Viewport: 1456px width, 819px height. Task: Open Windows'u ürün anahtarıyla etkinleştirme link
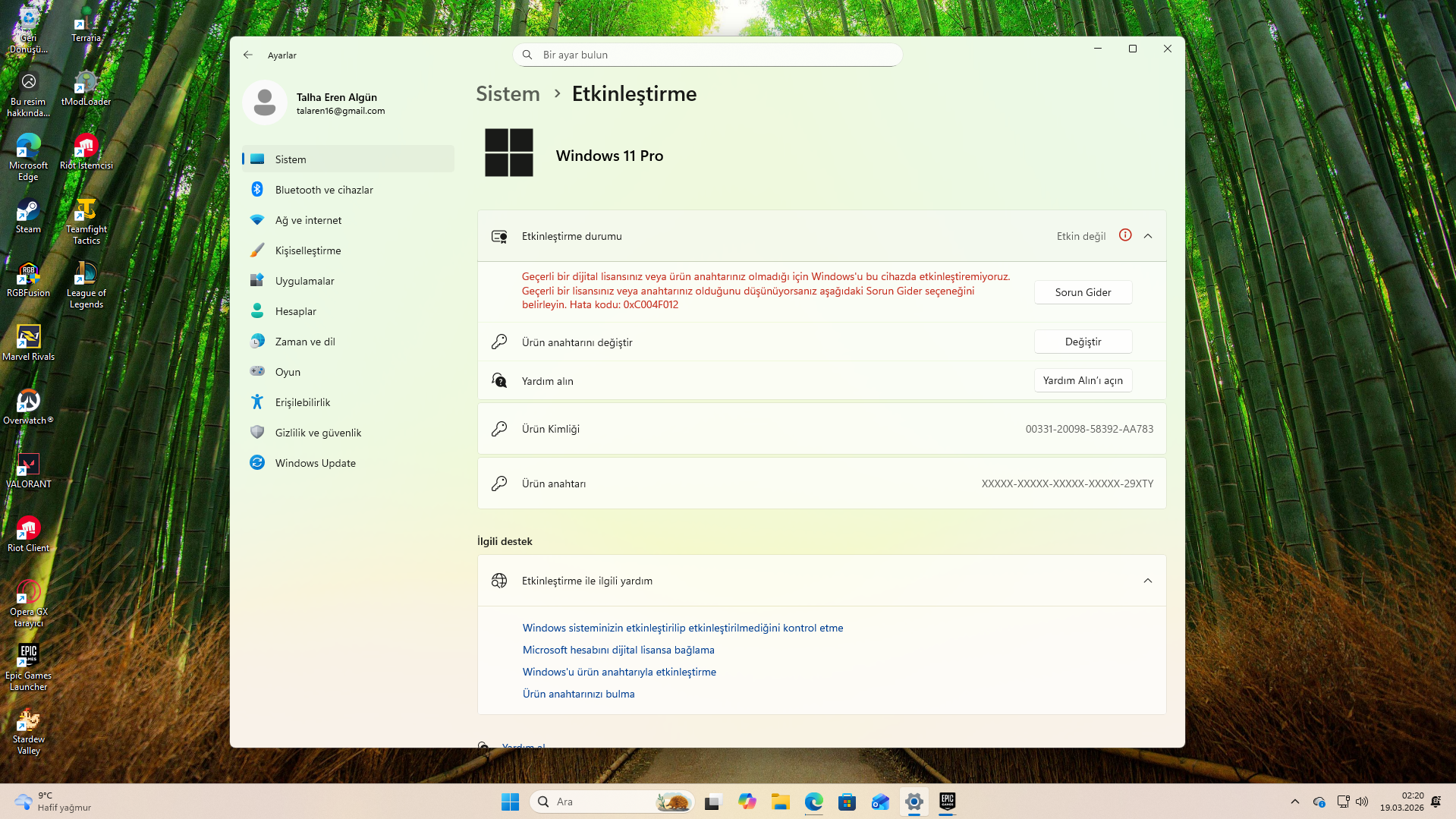pyautogui.click(x=619, y=672)
